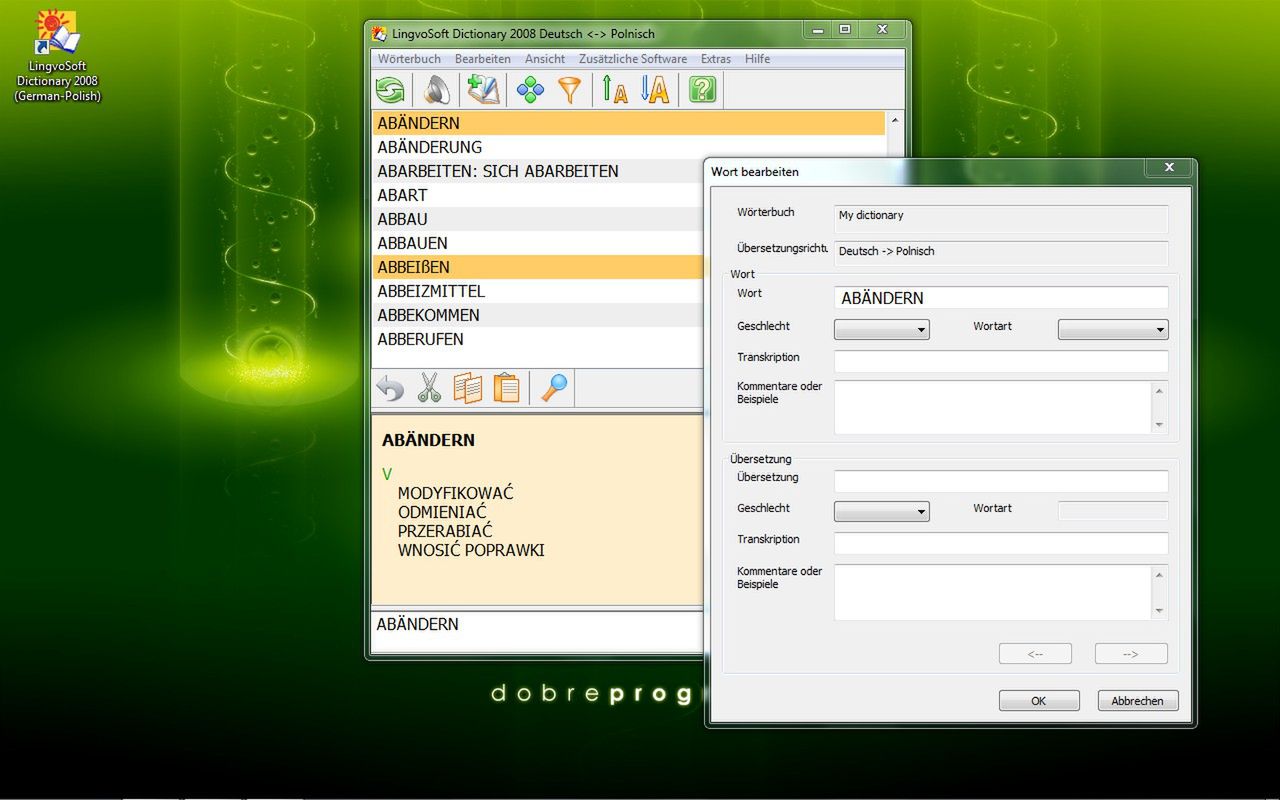Click the Transkription field in Übersetzung section
This screenshot has width=1280, height=800.
[1001, 543]
